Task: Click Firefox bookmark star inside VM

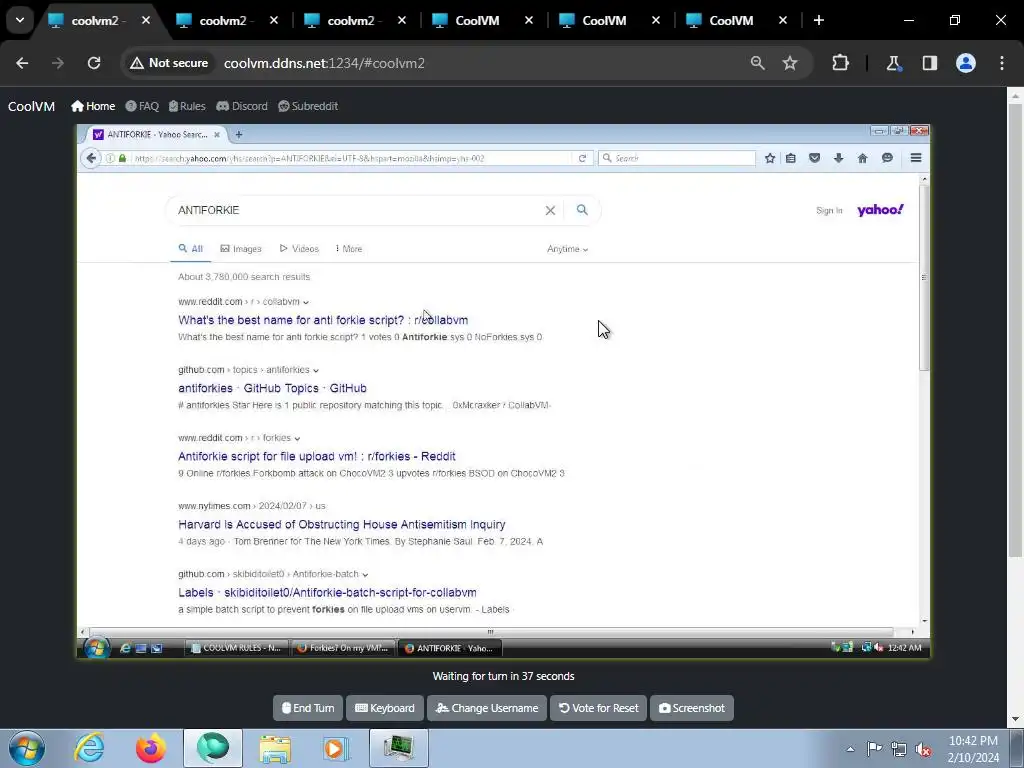Action: click(x=770, y=158)
